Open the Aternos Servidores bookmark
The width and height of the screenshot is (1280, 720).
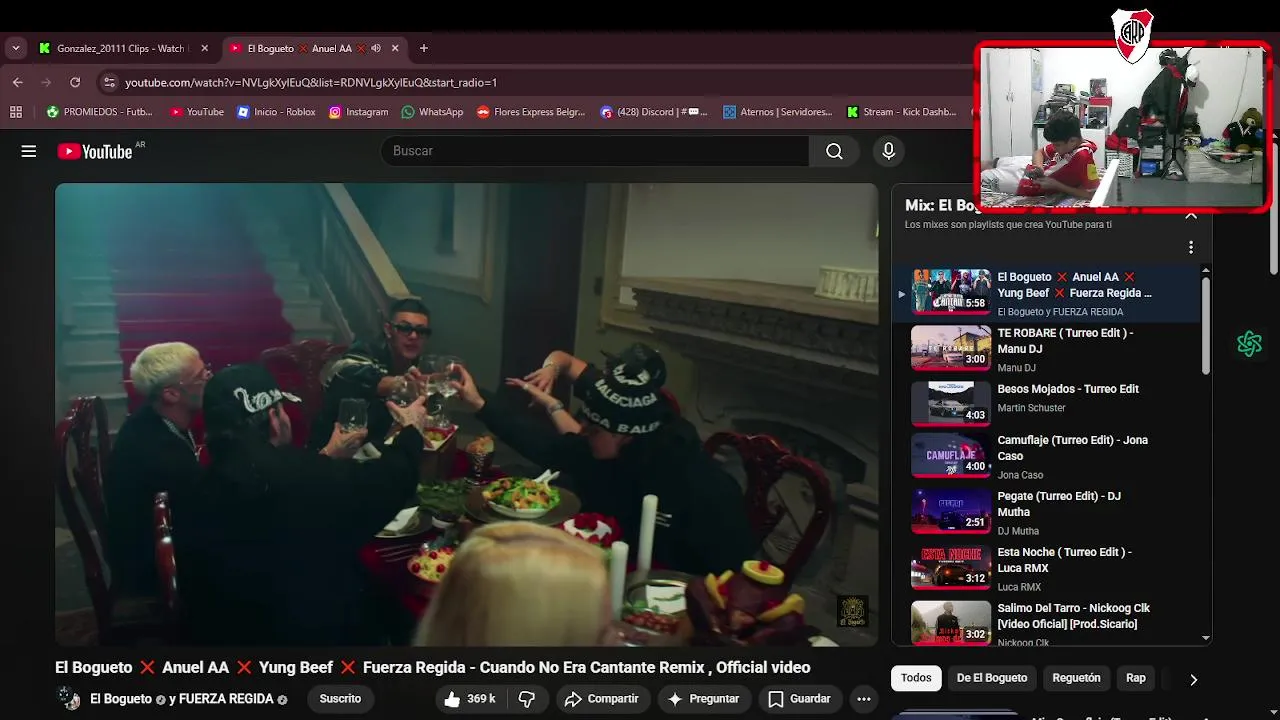pyautogui.click(x=777, y=112)
